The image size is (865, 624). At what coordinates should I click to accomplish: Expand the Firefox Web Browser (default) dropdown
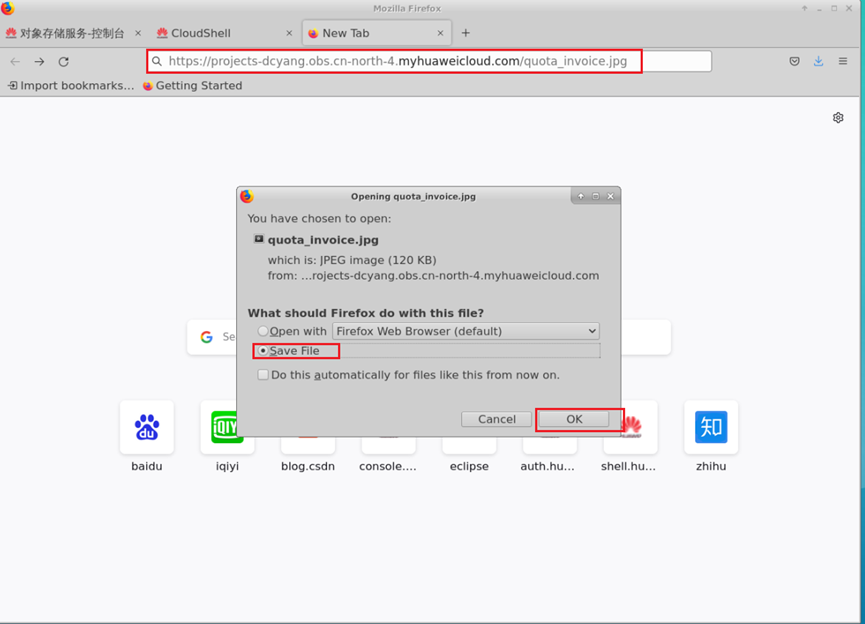(466, 331)
